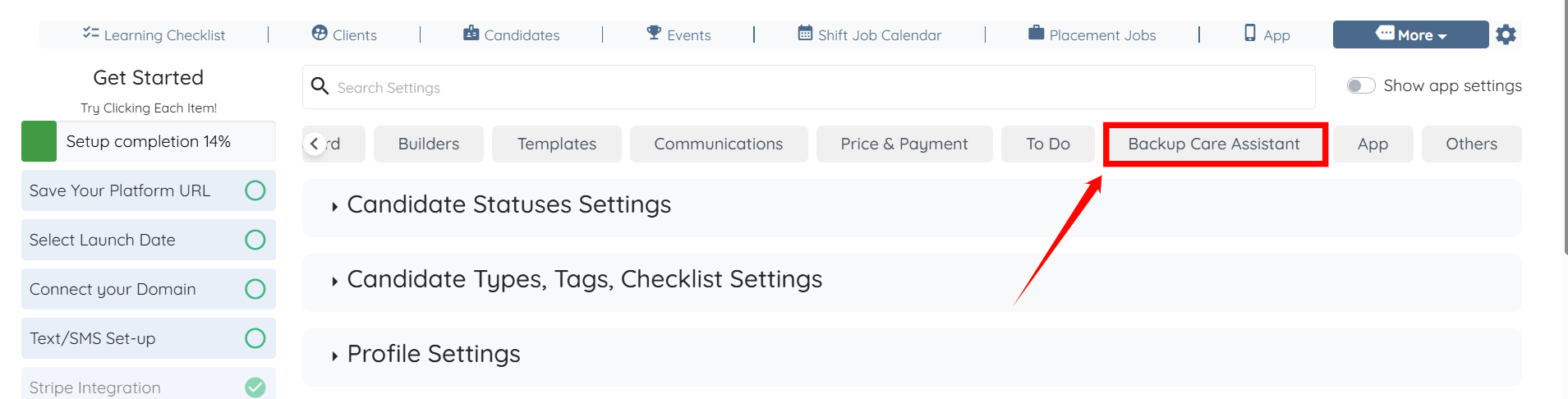Click the Events trophy icon
The image size is (1568, 399).
654,34
